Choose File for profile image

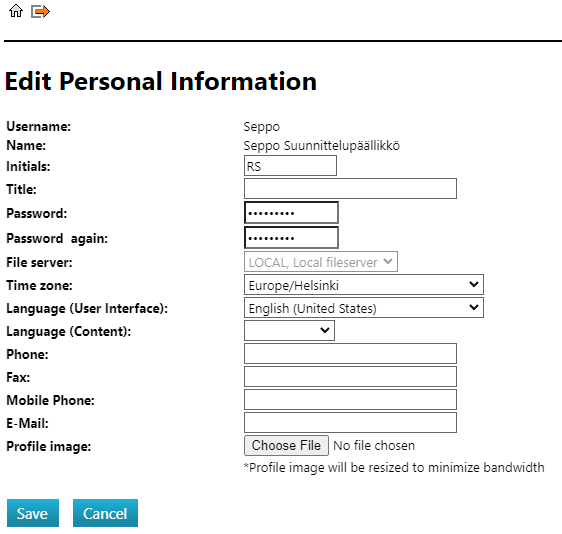point(286,445)
